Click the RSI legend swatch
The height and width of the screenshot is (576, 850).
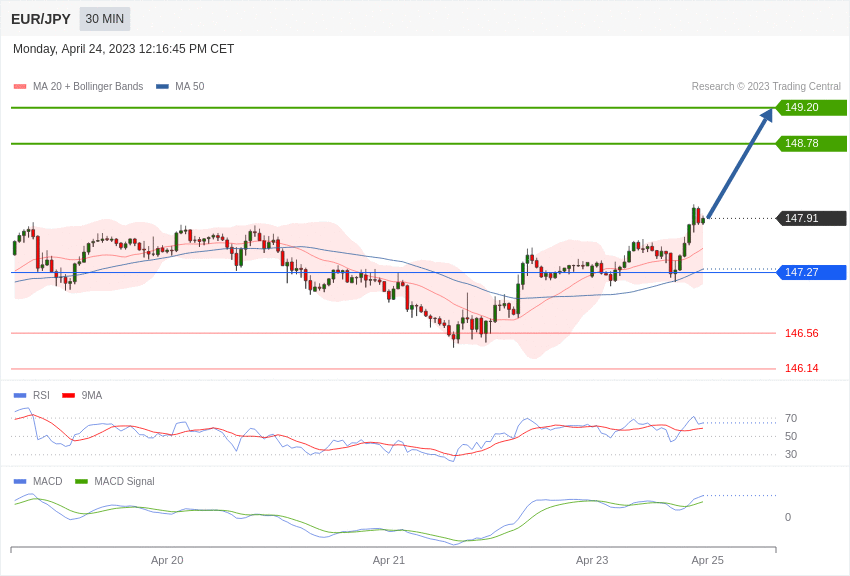pyautogui.click(x=20, y=396)
